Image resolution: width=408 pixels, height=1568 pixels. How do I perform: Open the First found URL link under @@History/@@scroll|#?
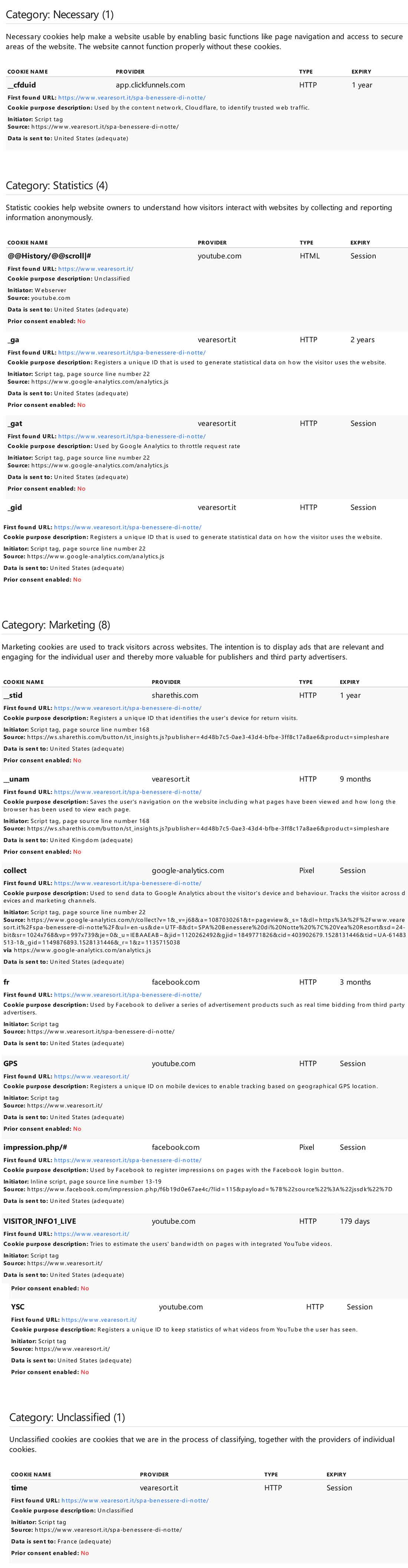click(x=96, y=268)
